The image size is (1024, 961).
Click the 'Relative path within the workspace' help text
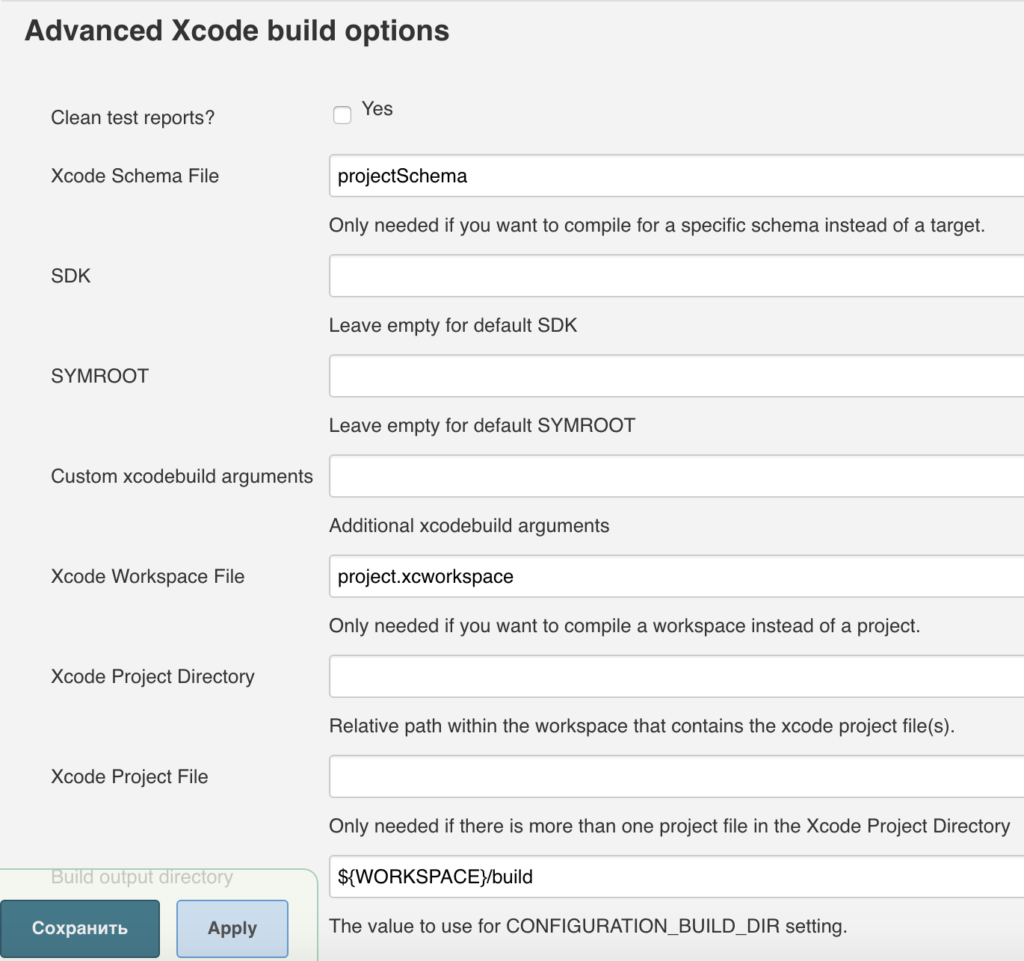[x=642, y=726]
